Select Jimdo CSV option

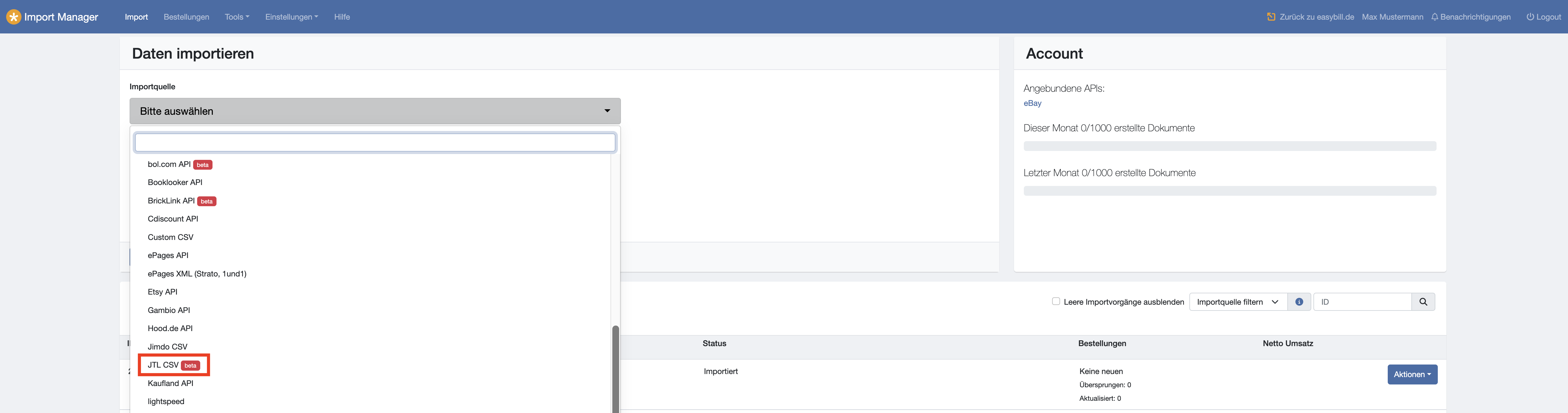point(370,347)
